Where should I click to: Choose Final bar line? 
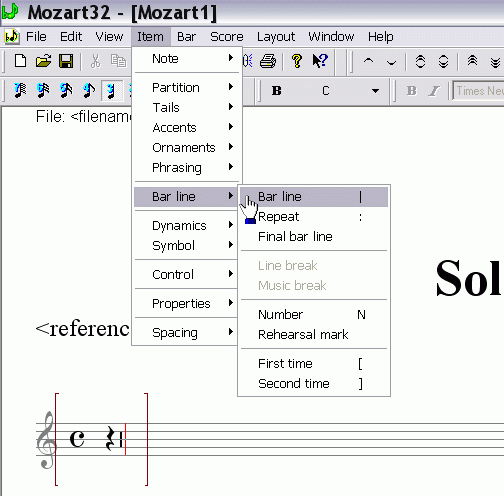pos(314,237)
